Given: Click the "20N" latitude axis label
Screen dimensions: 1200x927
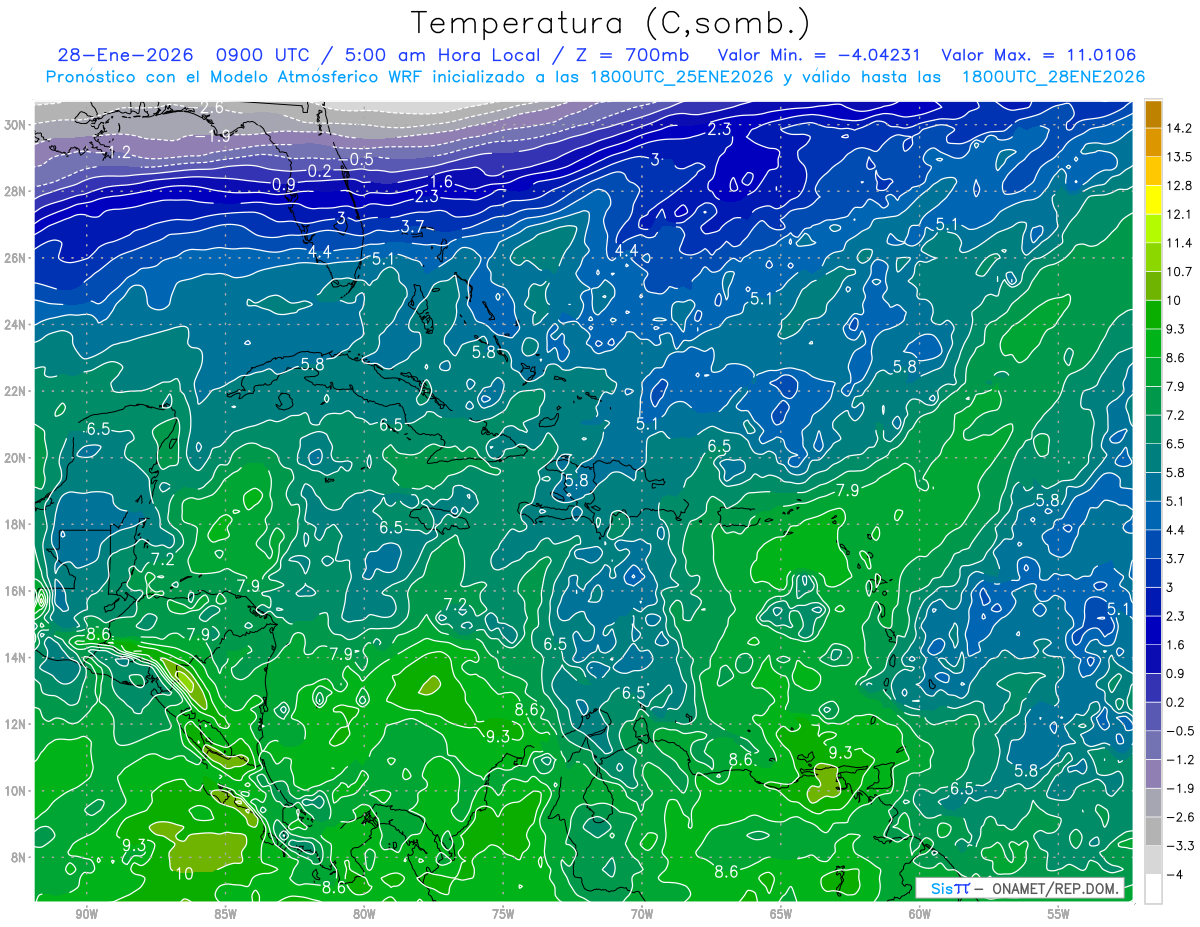Looking at the screenshot, I should [16, 457].
